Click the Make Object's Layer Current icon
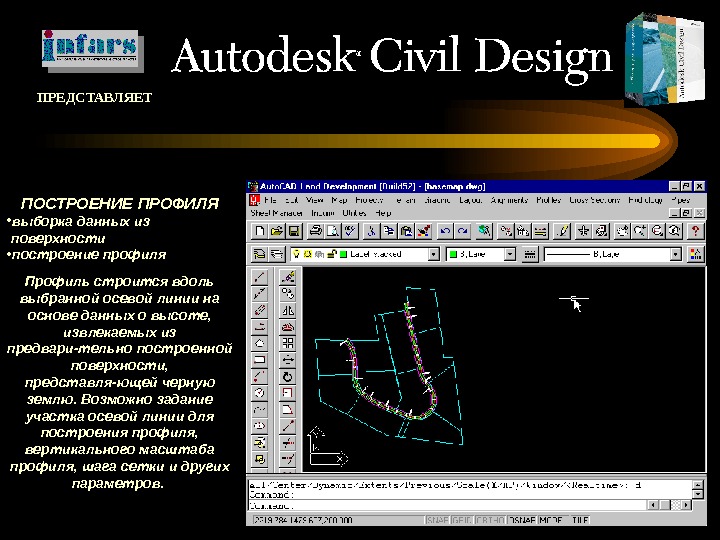 coord(259,254)
